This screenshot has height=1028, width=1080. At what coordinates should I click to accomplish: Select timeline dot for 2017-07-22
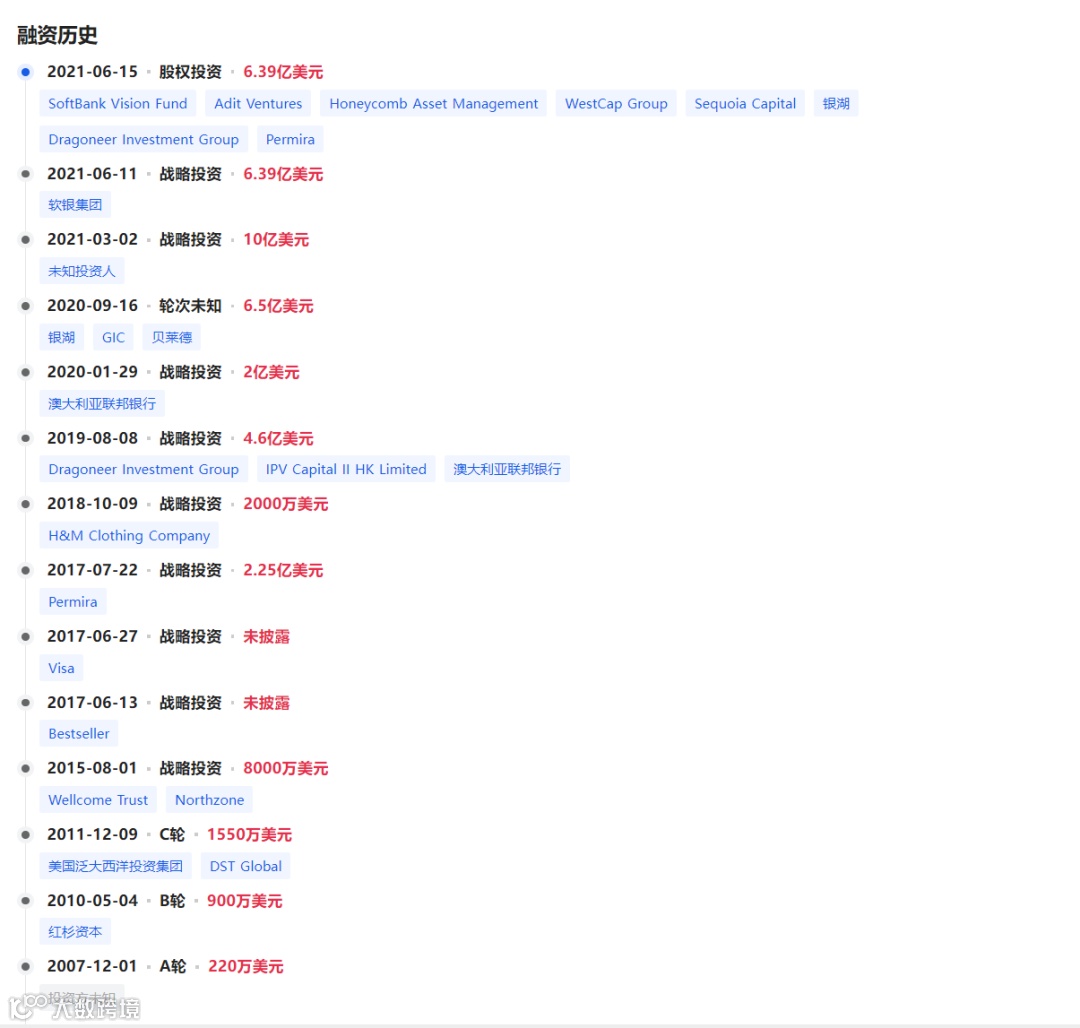point(25,570)
